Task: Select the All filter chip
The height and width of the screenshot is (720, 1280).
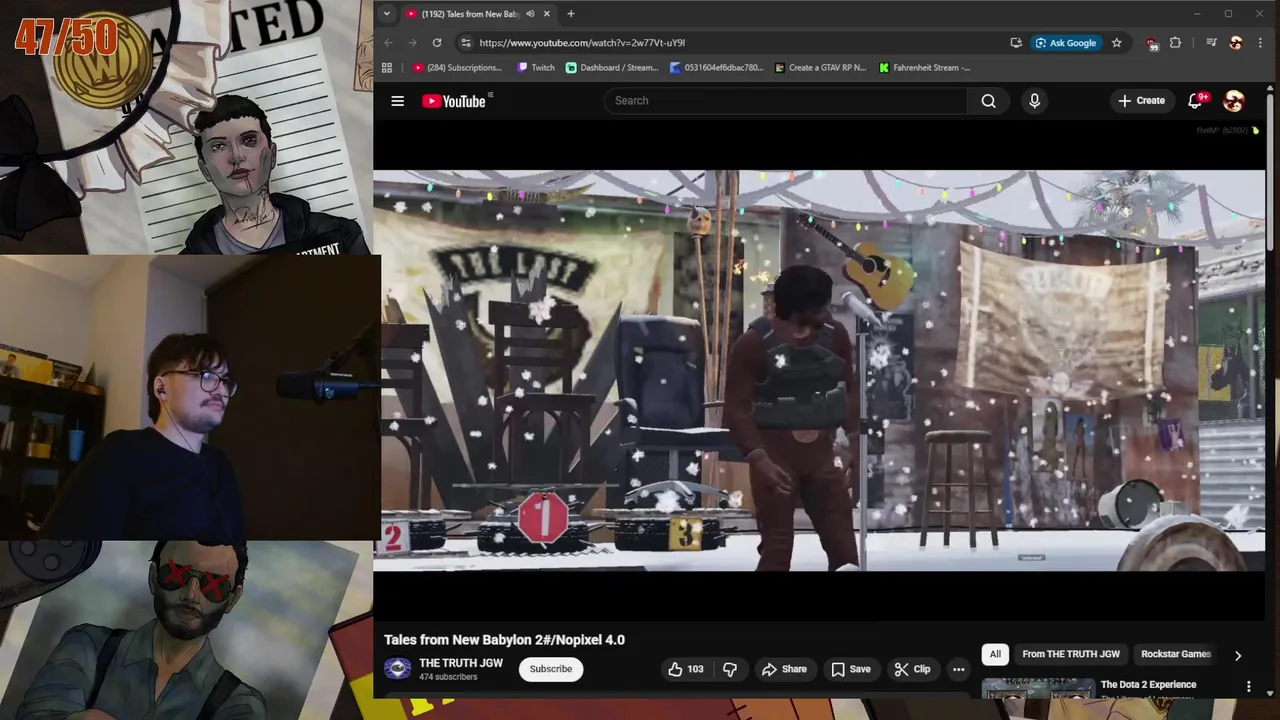Action: click(995, 654)
